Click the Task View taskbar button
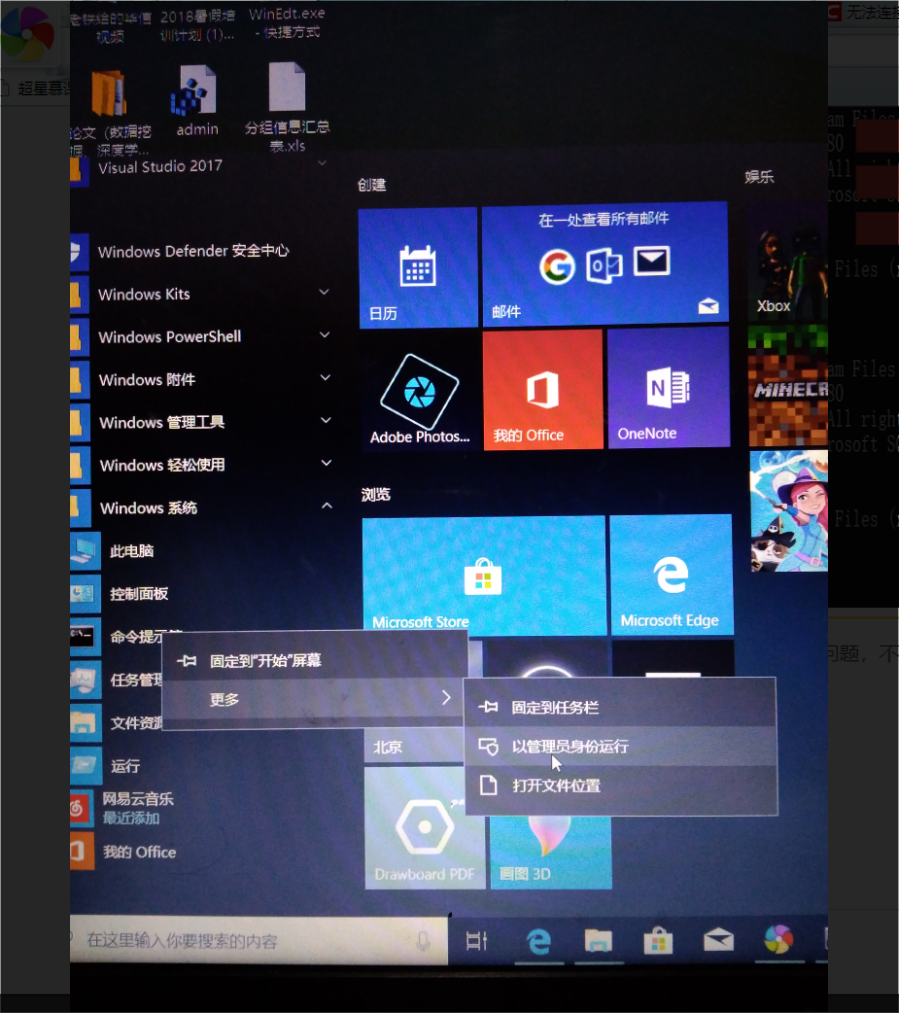Viewport: 899px width, 1013px height. pos(477,941)
